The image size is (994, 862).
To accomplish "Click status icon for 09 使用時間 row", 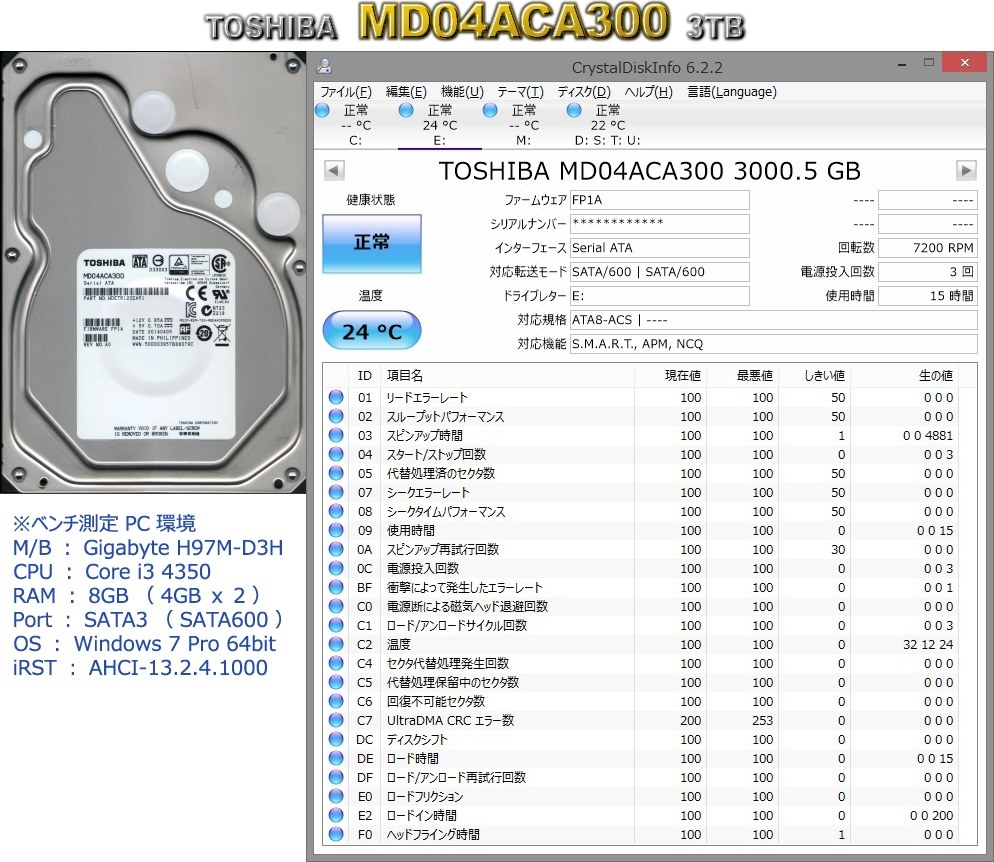I will tap(336, 531).
